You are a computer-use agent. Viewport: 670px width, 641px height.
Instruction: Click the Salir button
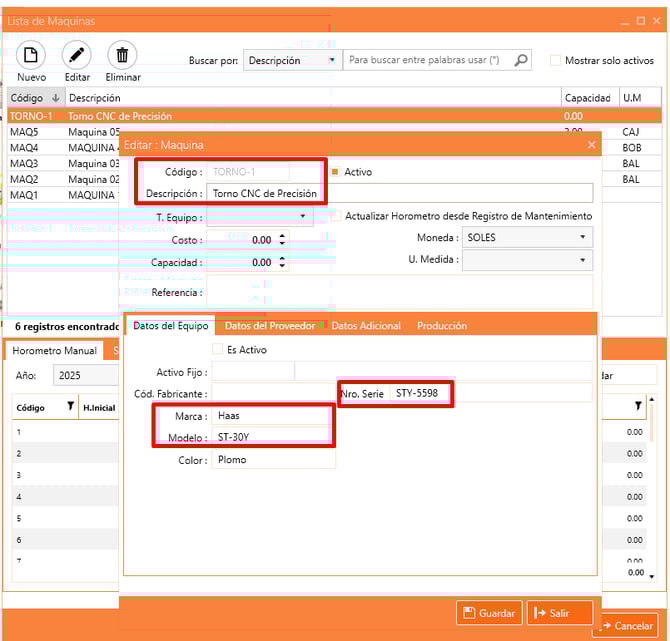(x=560, y=613)
